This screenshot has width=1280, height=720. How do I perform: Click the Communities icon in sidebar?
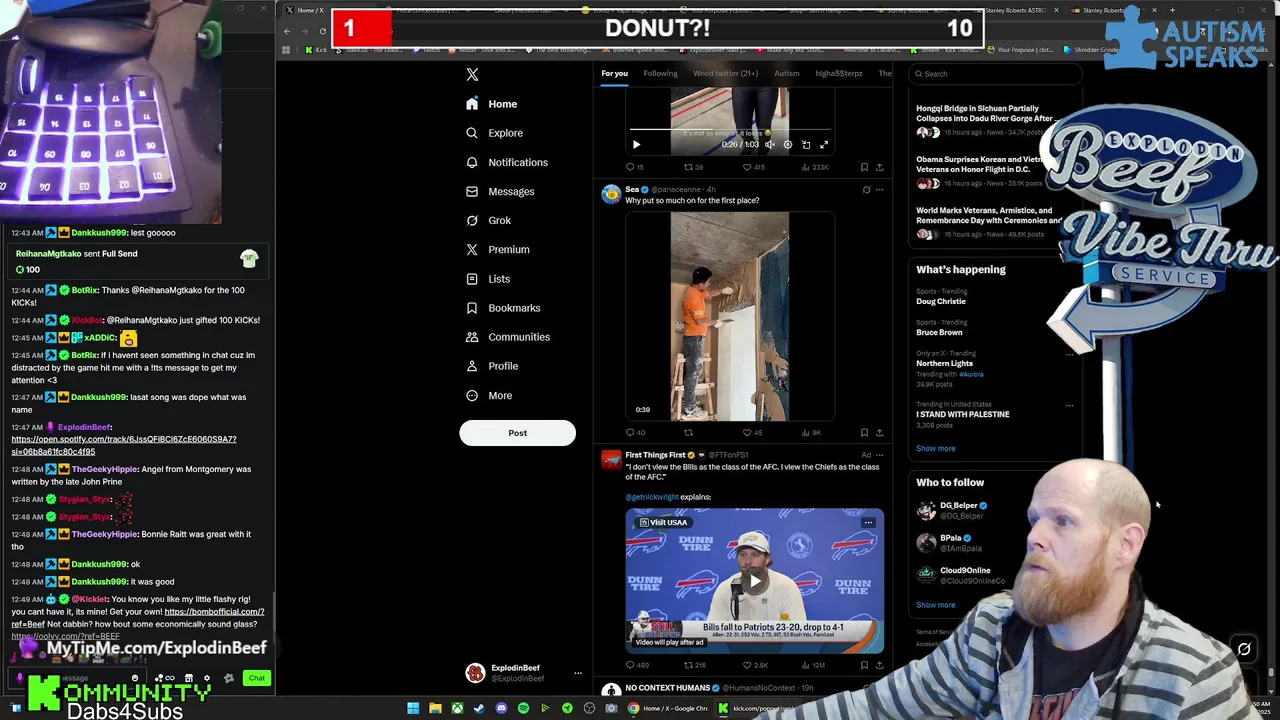coord(472,337)
